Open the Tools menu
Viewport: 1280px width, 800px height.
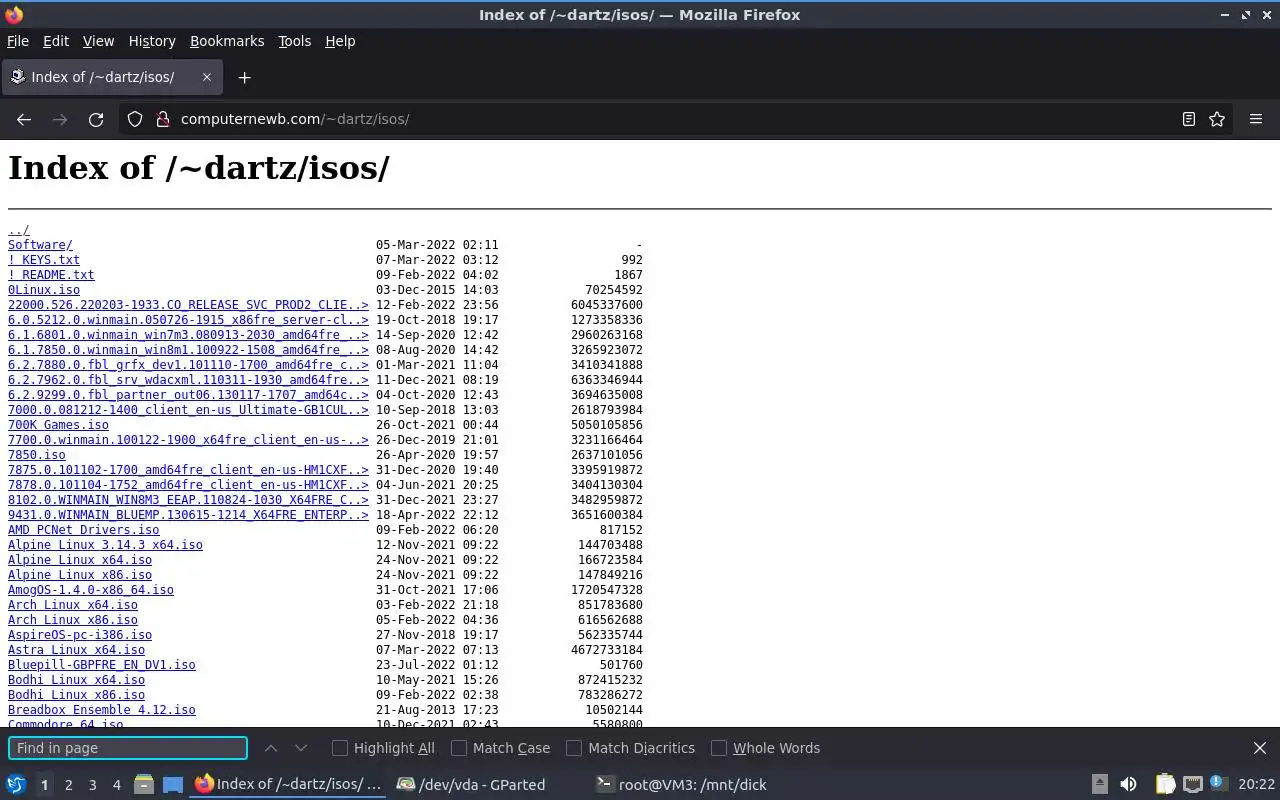(x=295, y=41)
